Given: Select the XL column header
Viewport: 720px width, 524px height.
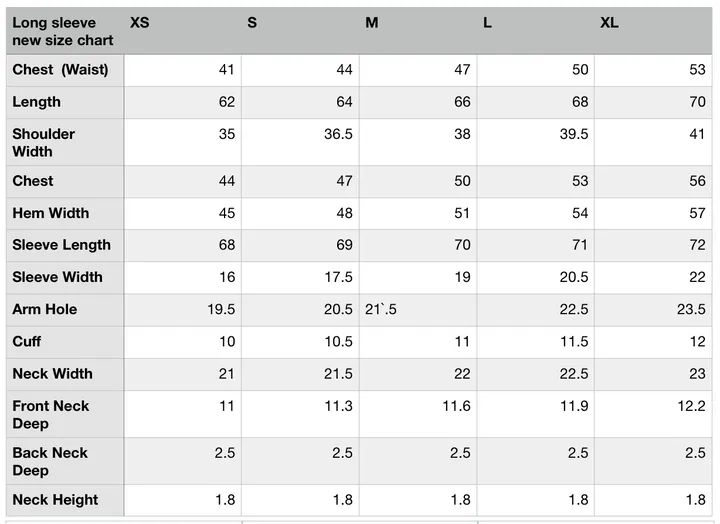Looking at the screenshot, I should click(609, 23).
